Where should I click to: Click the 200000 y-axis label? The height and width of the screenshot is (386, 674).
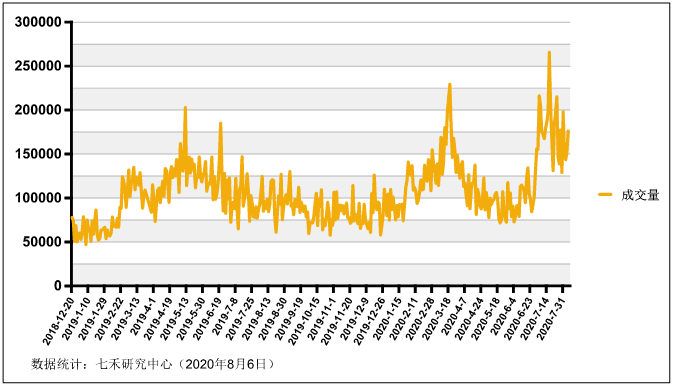[38, 110]
